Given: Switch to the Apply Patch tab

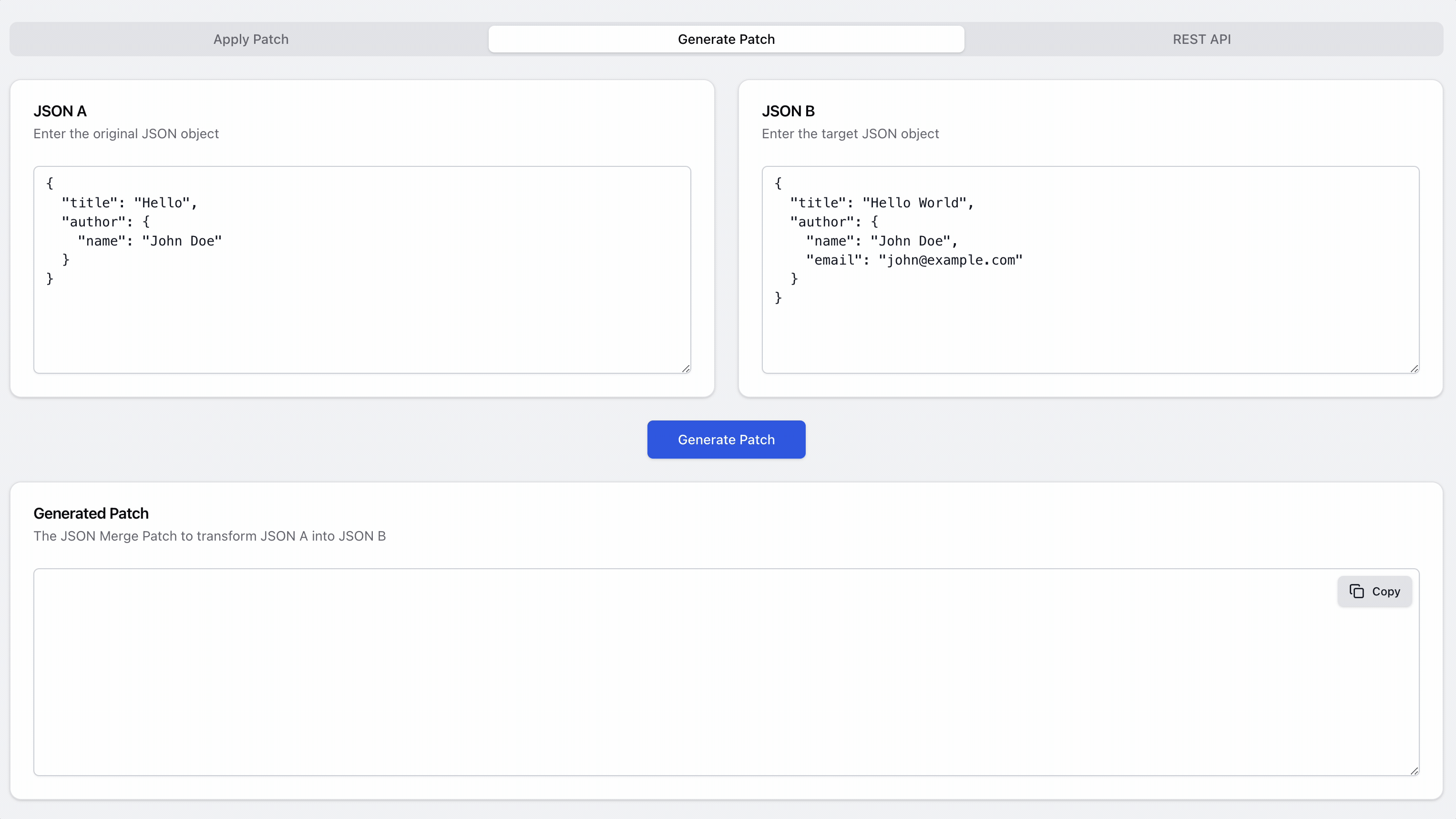Looking at the screenshot, I should pos(251,39).
